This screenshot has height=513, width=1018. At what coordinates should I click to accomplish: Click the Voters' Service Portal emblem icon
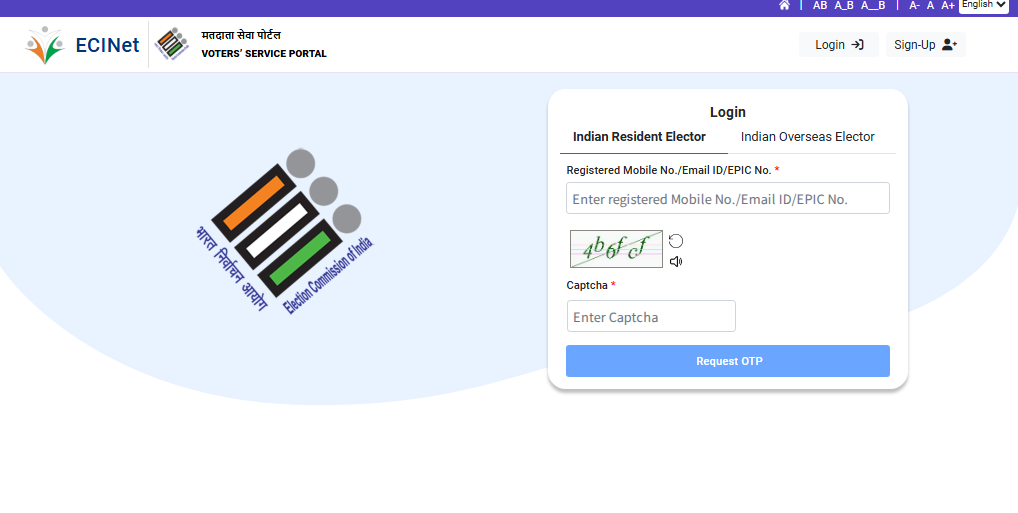click(172, 44)
